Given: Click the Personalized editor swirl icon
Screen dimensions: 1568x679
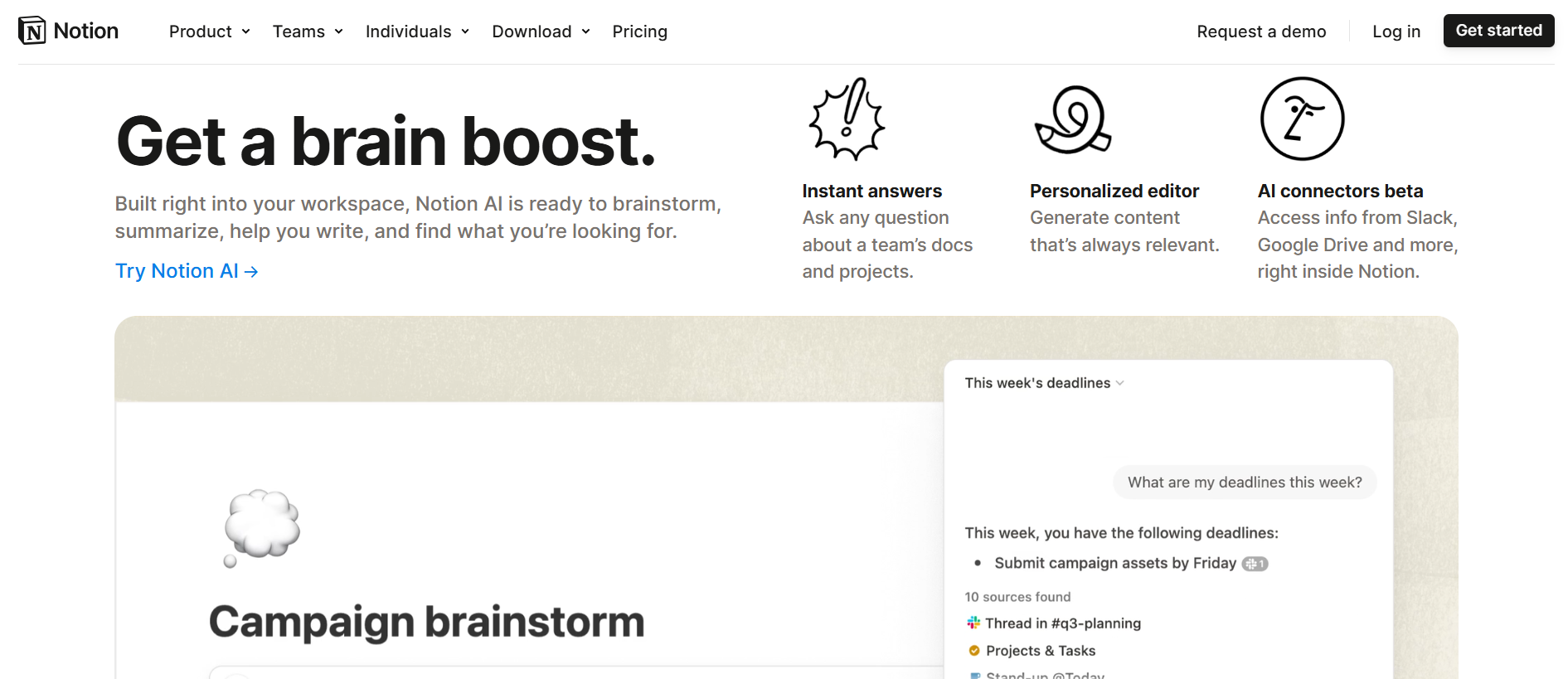Looking at the screenshot, I should 1073,119.
